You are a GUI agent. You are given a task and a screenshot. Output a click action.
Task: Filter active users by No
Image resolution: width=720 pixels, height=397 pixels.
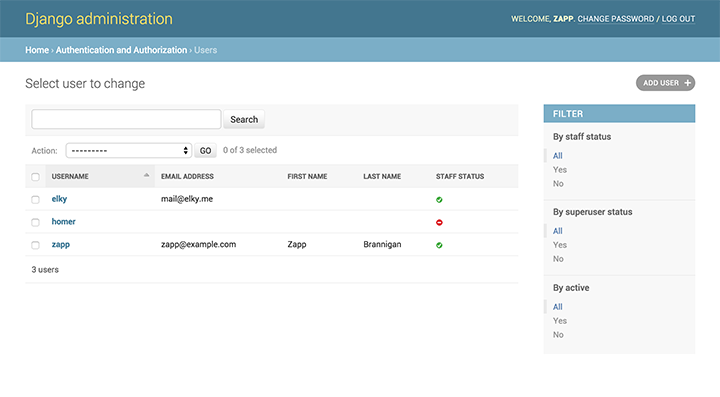(x=558, y=335)
